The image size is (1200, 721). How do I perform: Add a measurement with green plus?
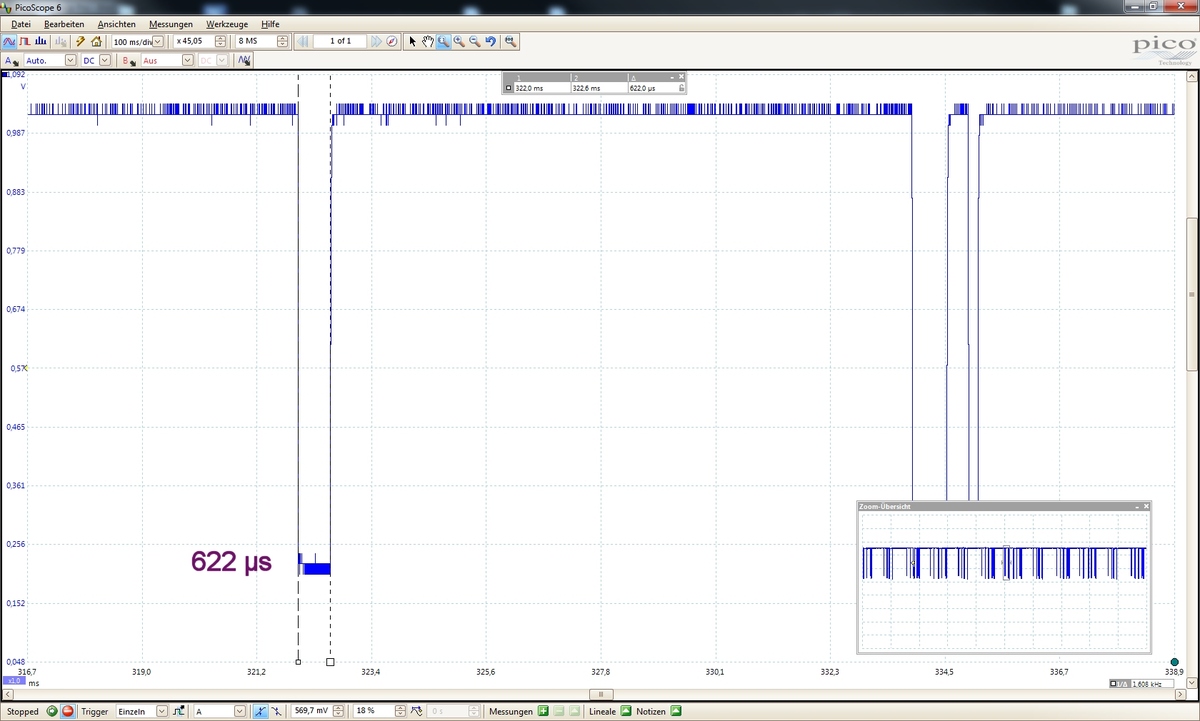coord(543,711)
